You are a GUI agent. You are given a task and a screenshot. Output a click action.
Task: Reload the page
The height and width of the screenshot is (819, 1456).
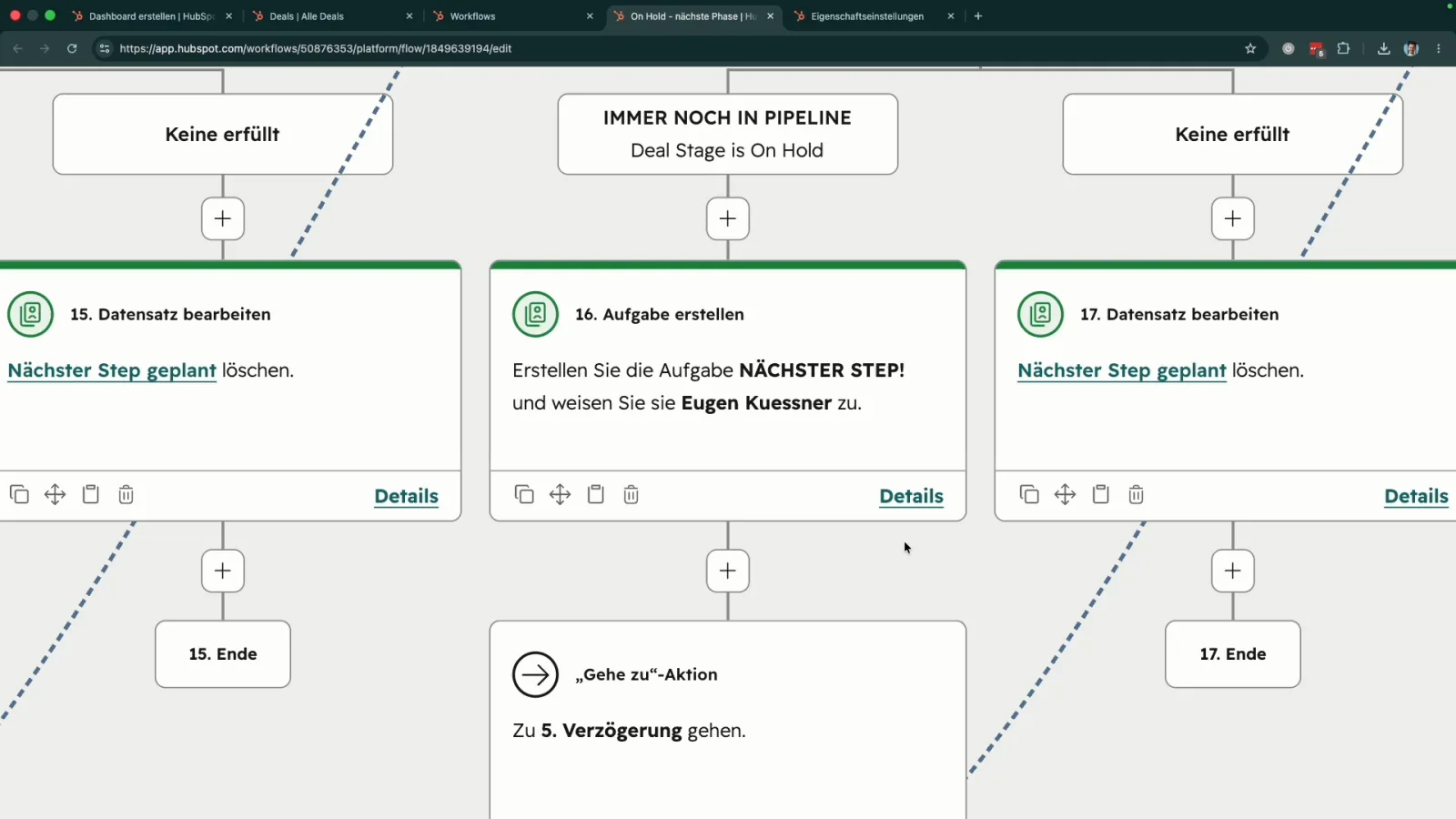[x=72, y=48]
